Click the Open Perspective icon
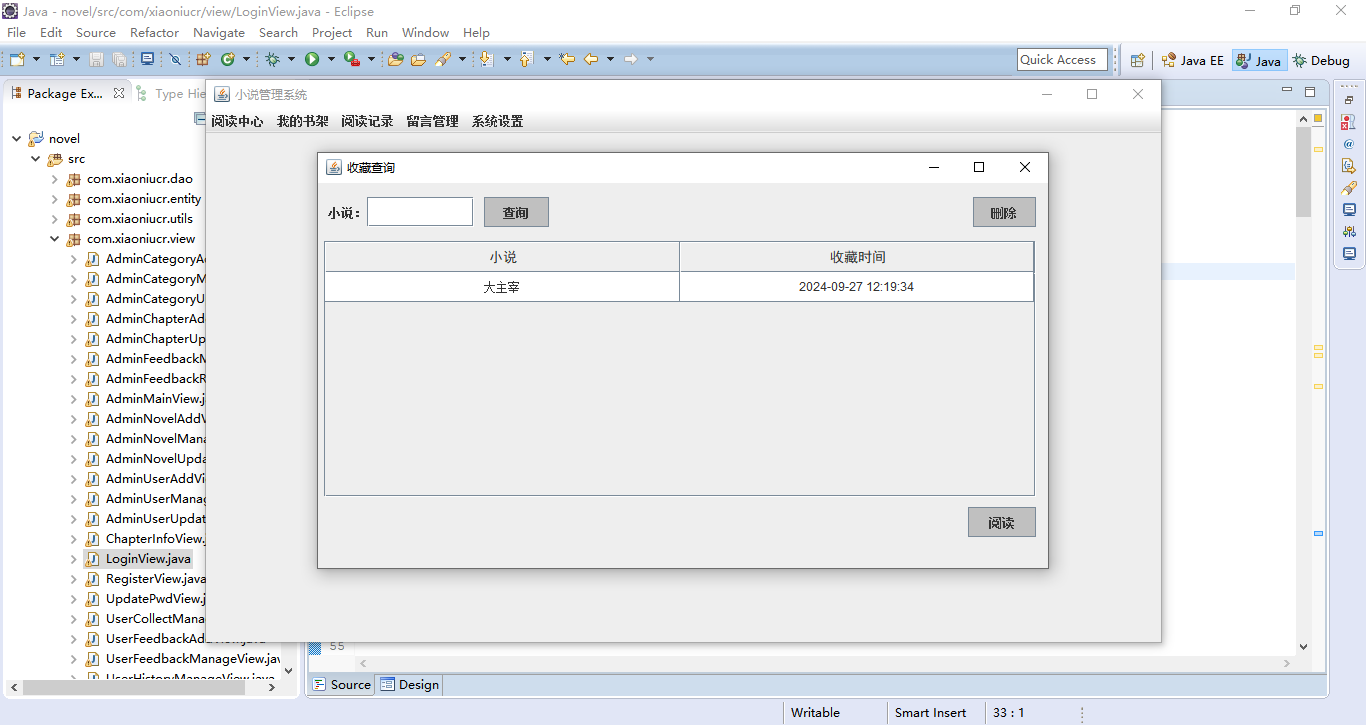This screenshot has width=1366, height=725. point(1137,60)
